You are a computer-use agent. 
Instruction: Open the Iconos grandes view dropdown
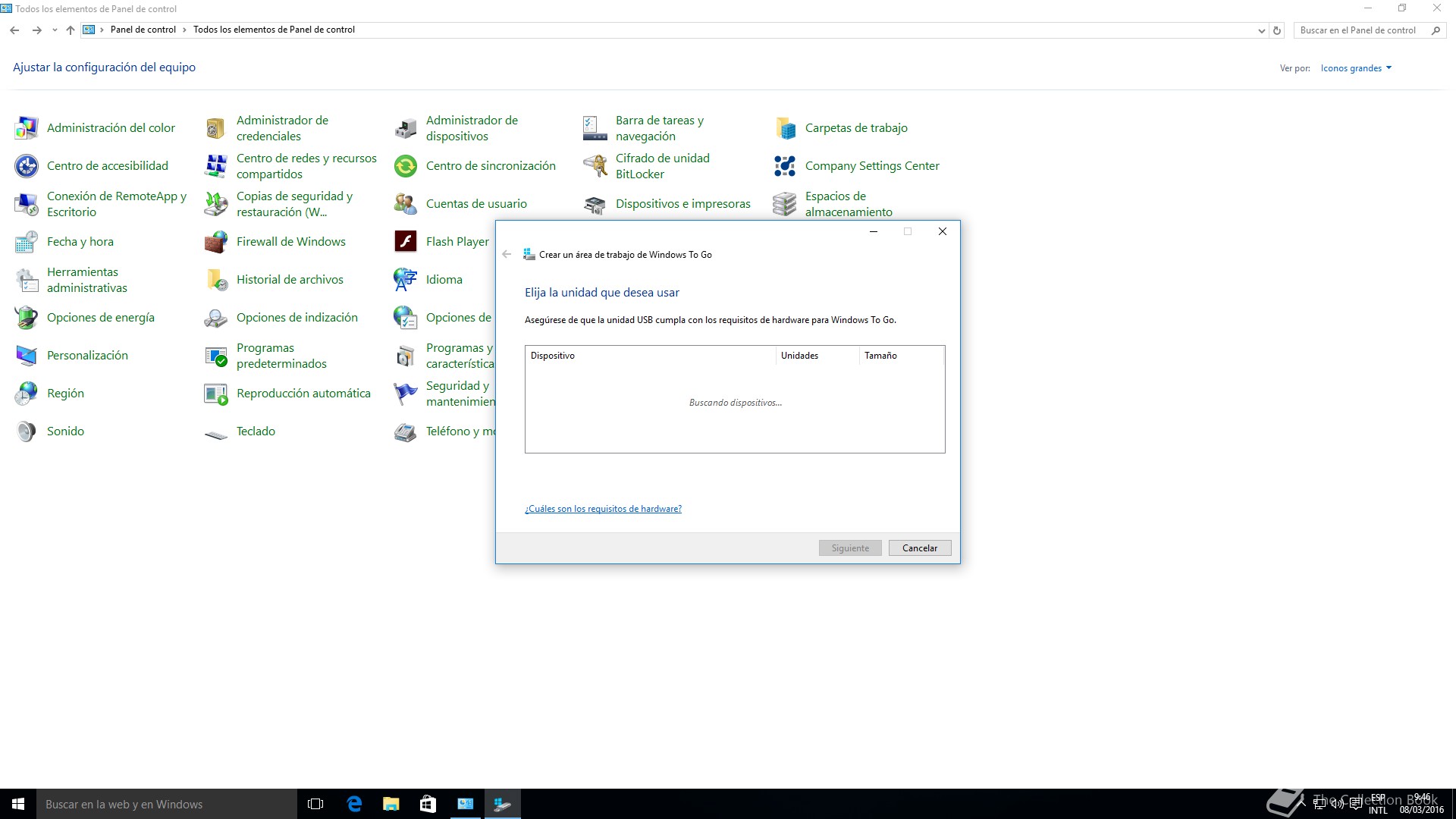click(x=1356, y=68)
